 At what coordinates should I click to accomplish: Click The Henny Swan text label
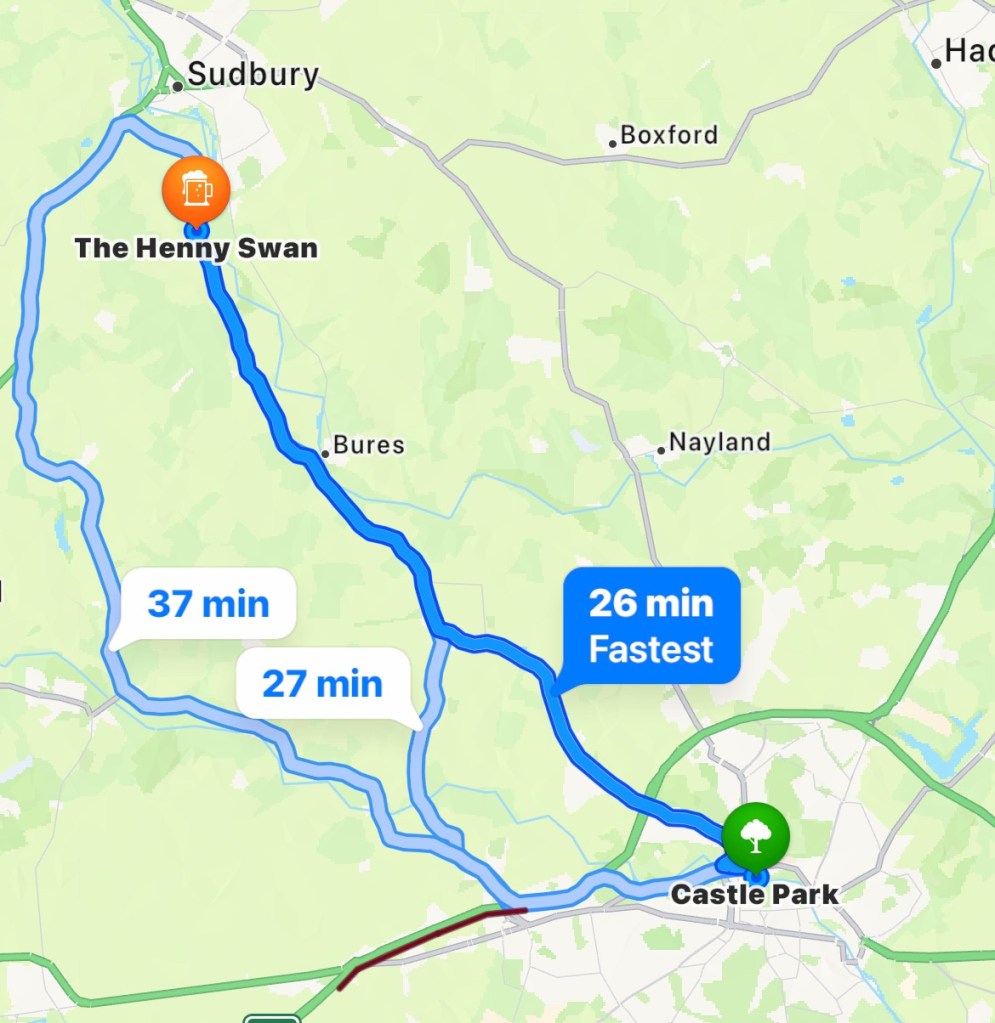196,248
